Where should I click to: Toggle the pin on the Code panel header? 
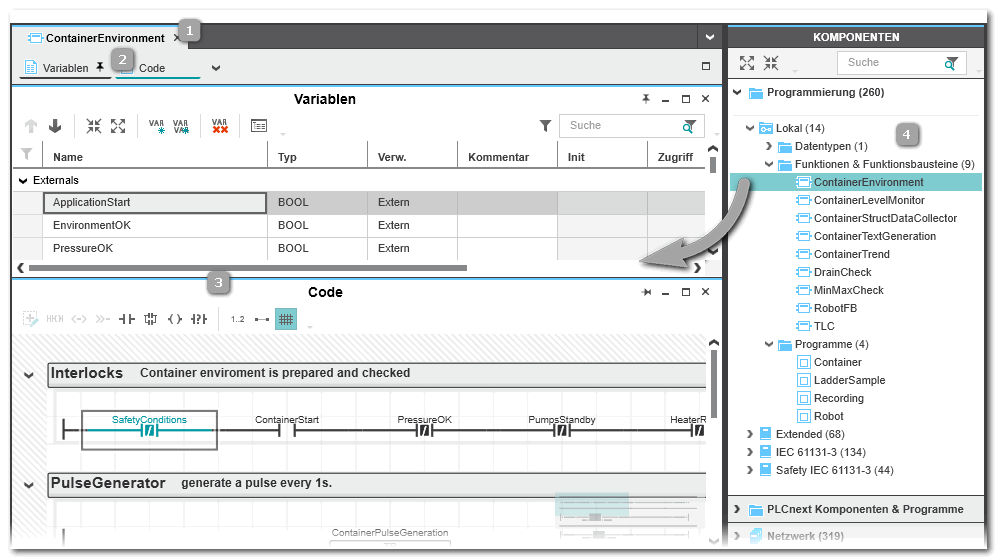point(647,292)
